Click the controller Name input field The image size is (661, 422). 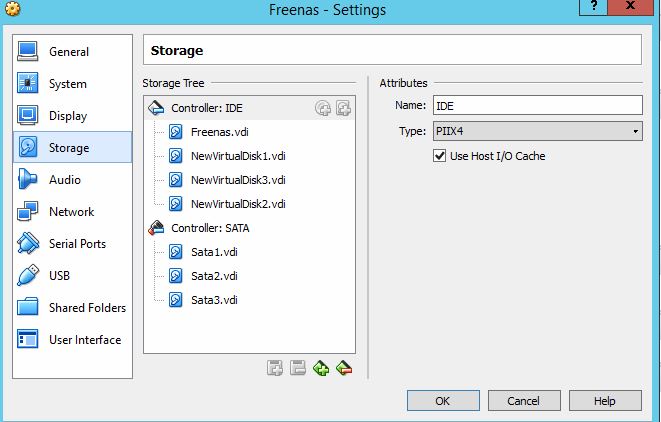(x=537, y=105)
